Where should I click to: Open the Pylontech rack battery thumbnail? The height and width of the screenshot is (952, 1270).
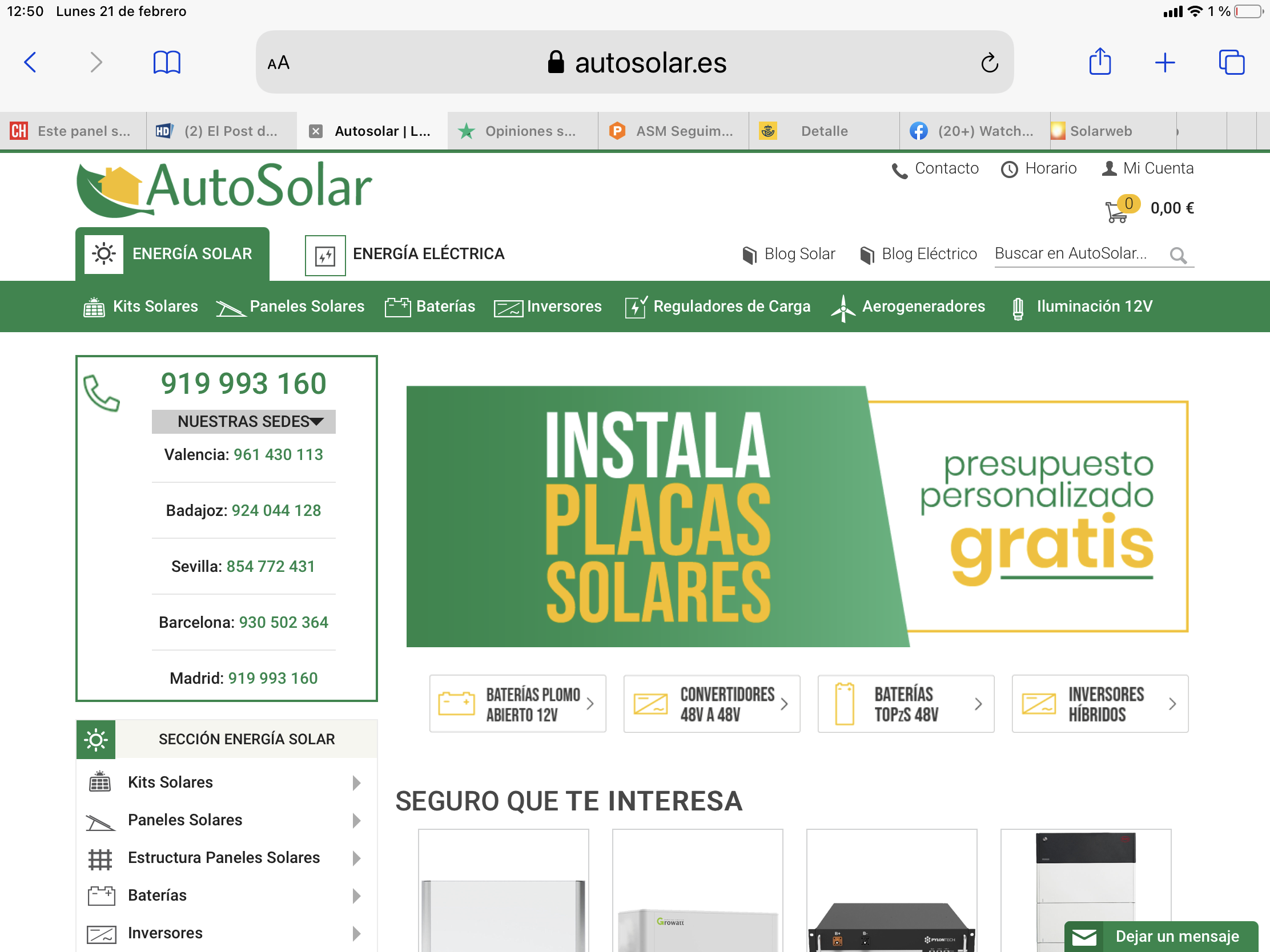[x=891, y=890]
